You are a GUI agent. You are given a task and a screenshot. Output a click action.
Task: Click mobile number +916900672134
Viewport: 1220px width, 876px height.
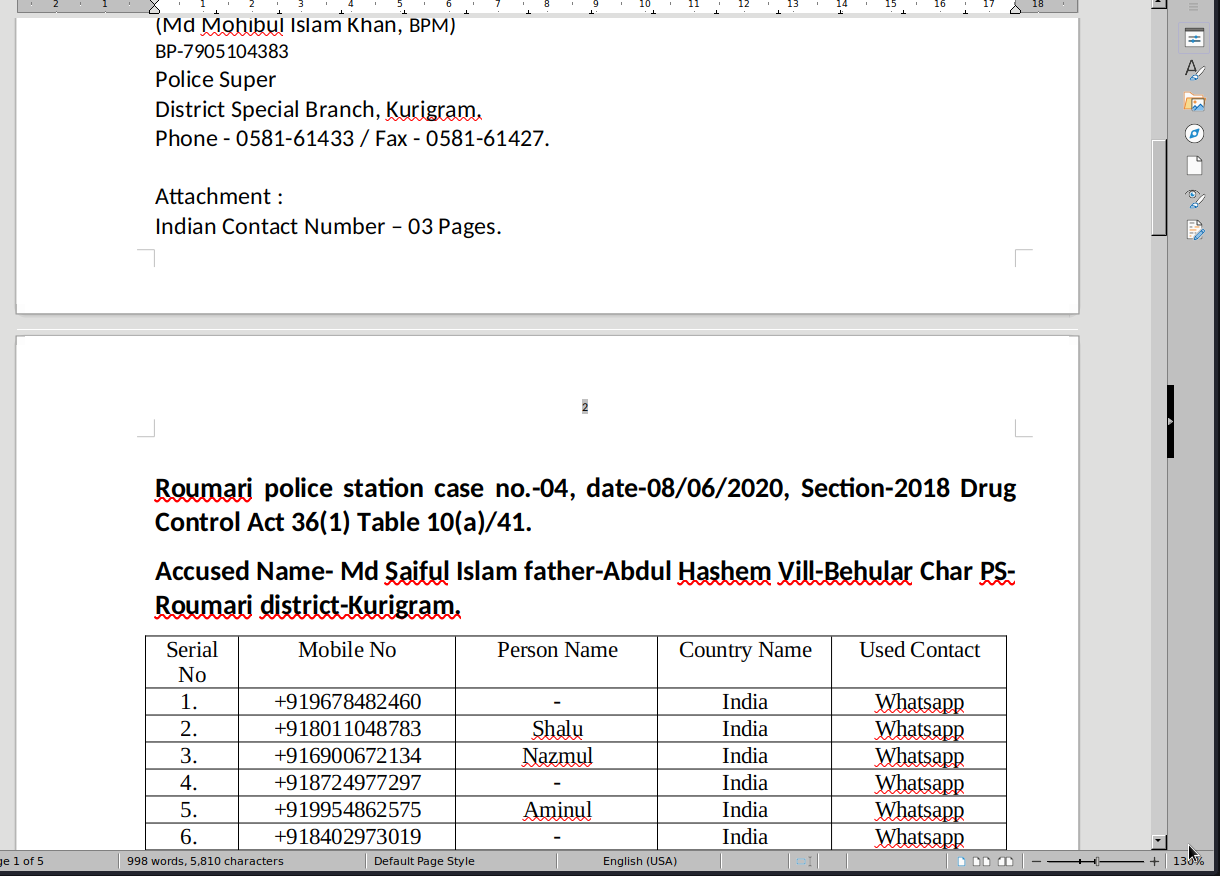pos(347,756)
